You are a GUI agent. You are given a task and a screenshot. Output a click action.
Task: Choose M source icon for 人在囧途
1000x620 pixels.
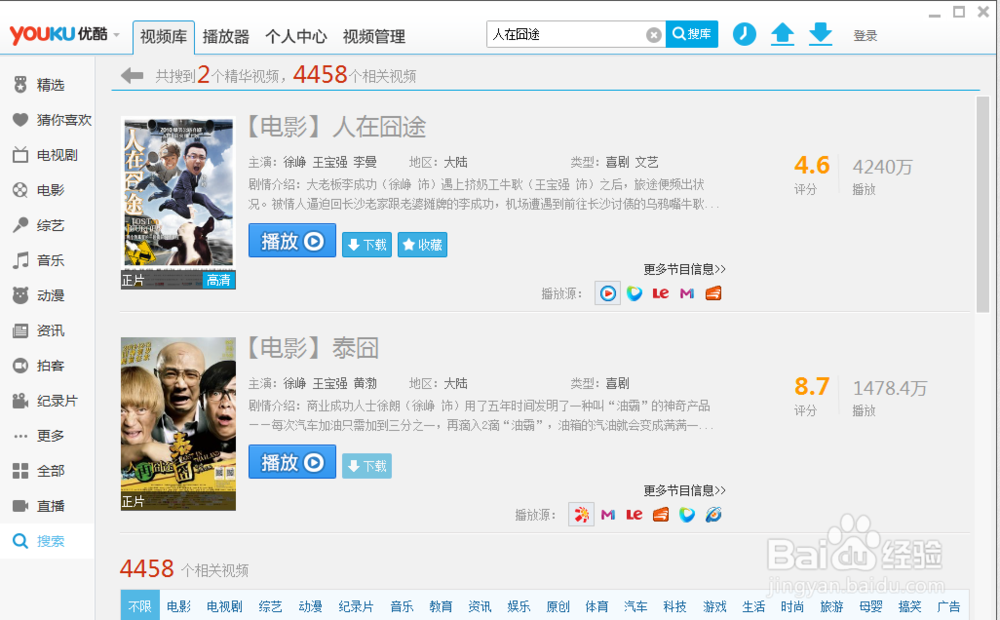[x=687, y=293]
